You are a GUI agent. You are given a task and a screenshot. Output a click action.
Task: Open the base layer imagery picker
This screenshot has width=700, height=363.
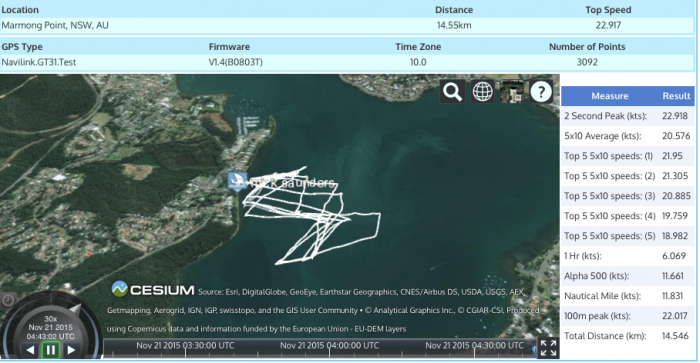click(x=512, y=92)
